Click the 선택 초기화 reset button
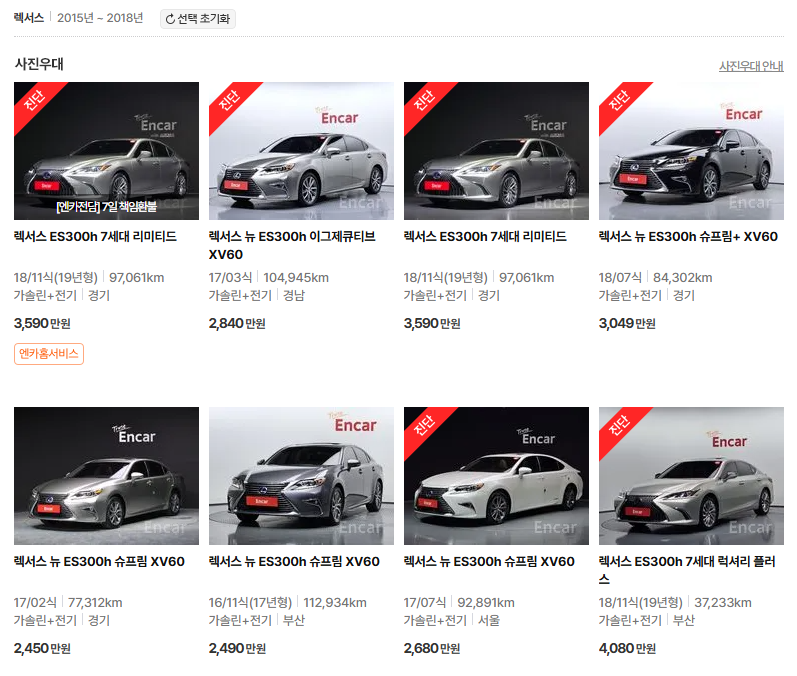The image size is (797, 676). point(198,19)
